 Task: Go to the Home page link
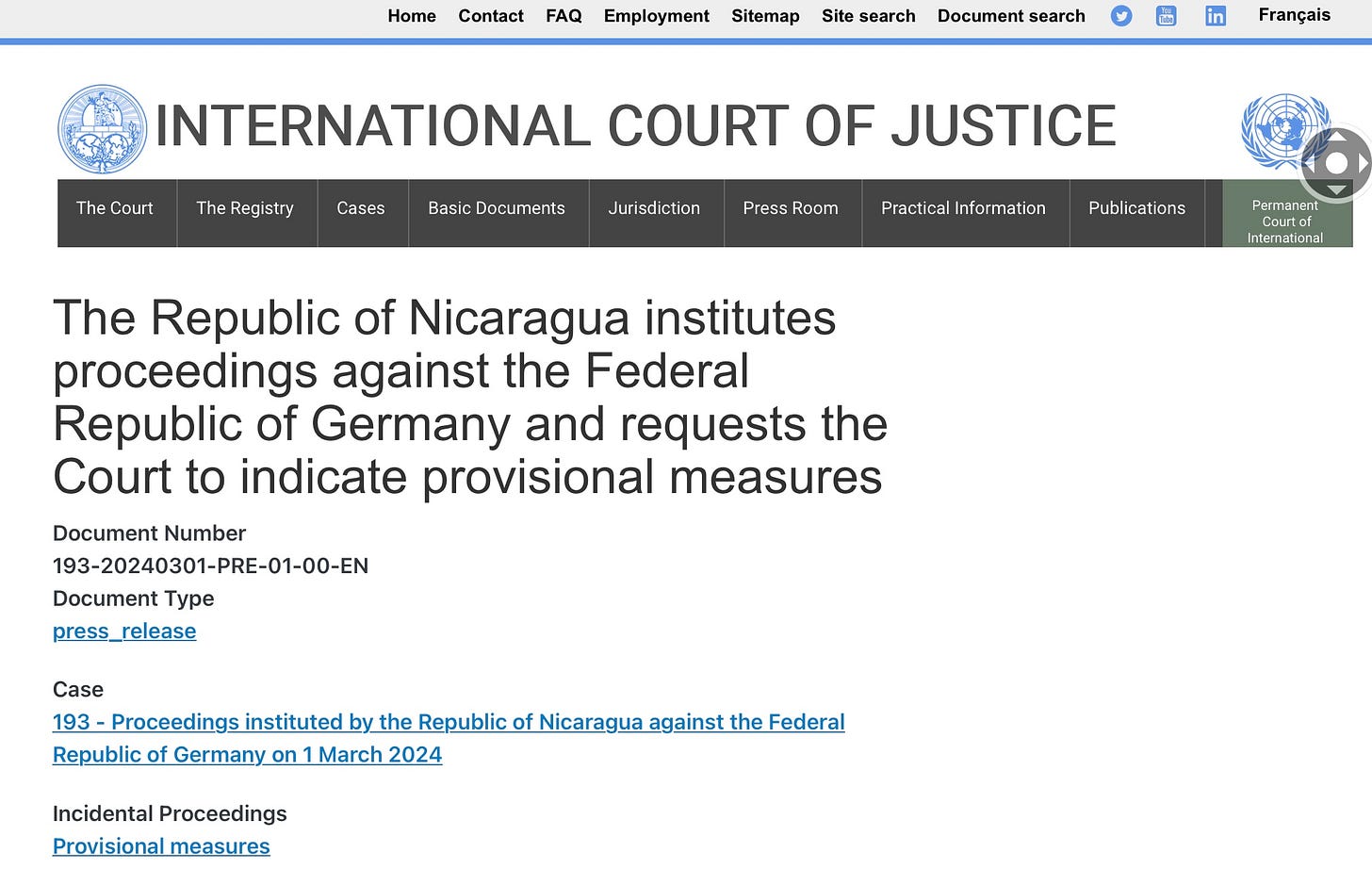(412, 16)
